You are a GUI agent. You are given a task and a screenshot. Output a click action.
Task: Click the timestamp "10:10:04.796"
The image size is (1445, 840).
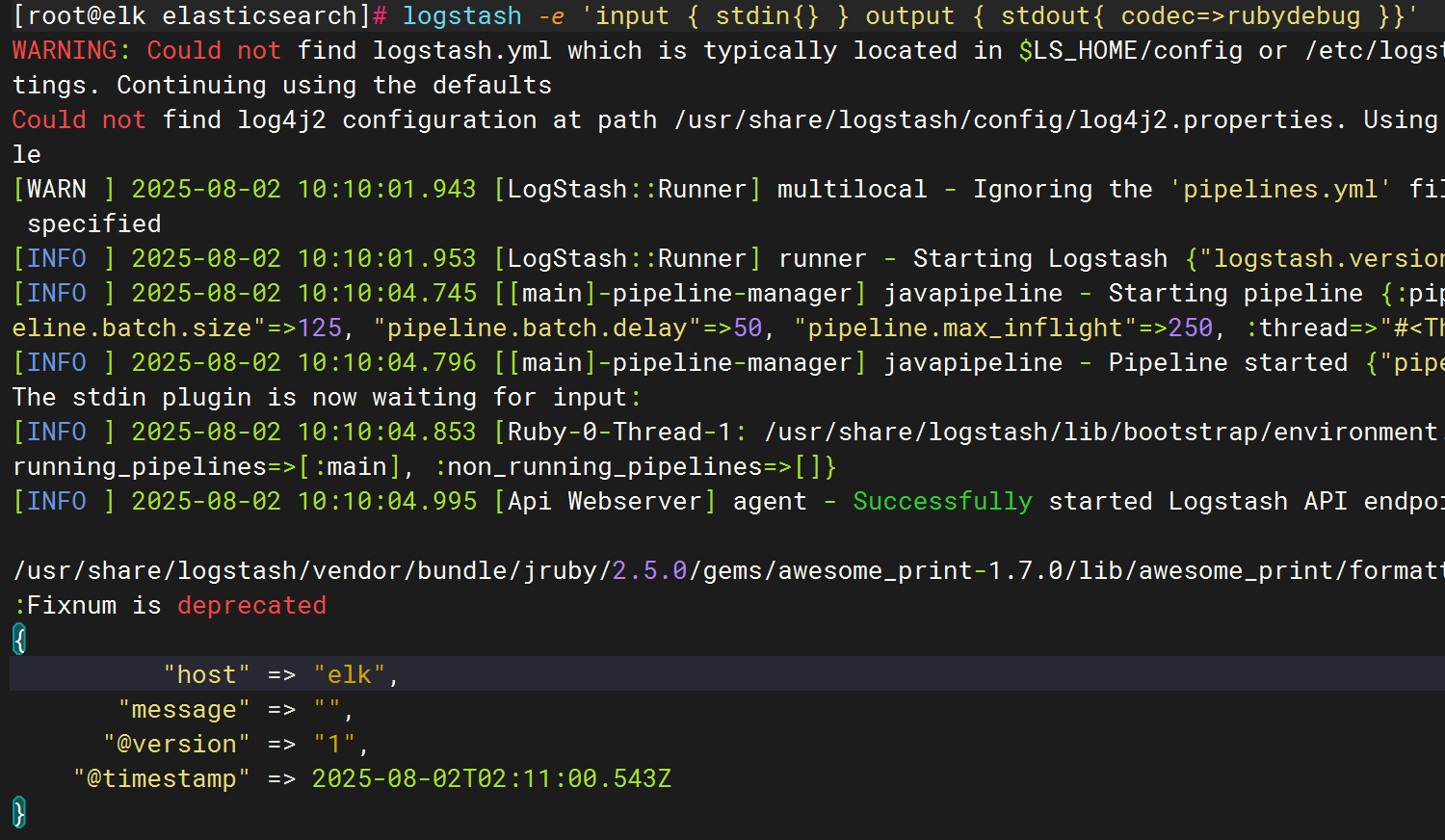[x=387, y=363]
